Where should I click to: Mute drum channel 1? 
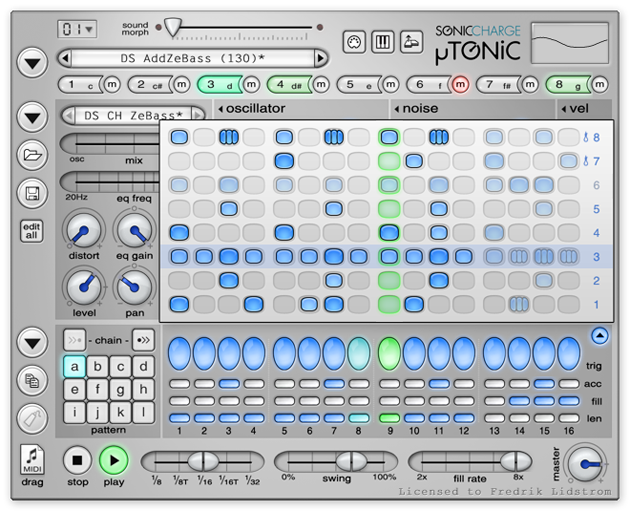point(112,84)
